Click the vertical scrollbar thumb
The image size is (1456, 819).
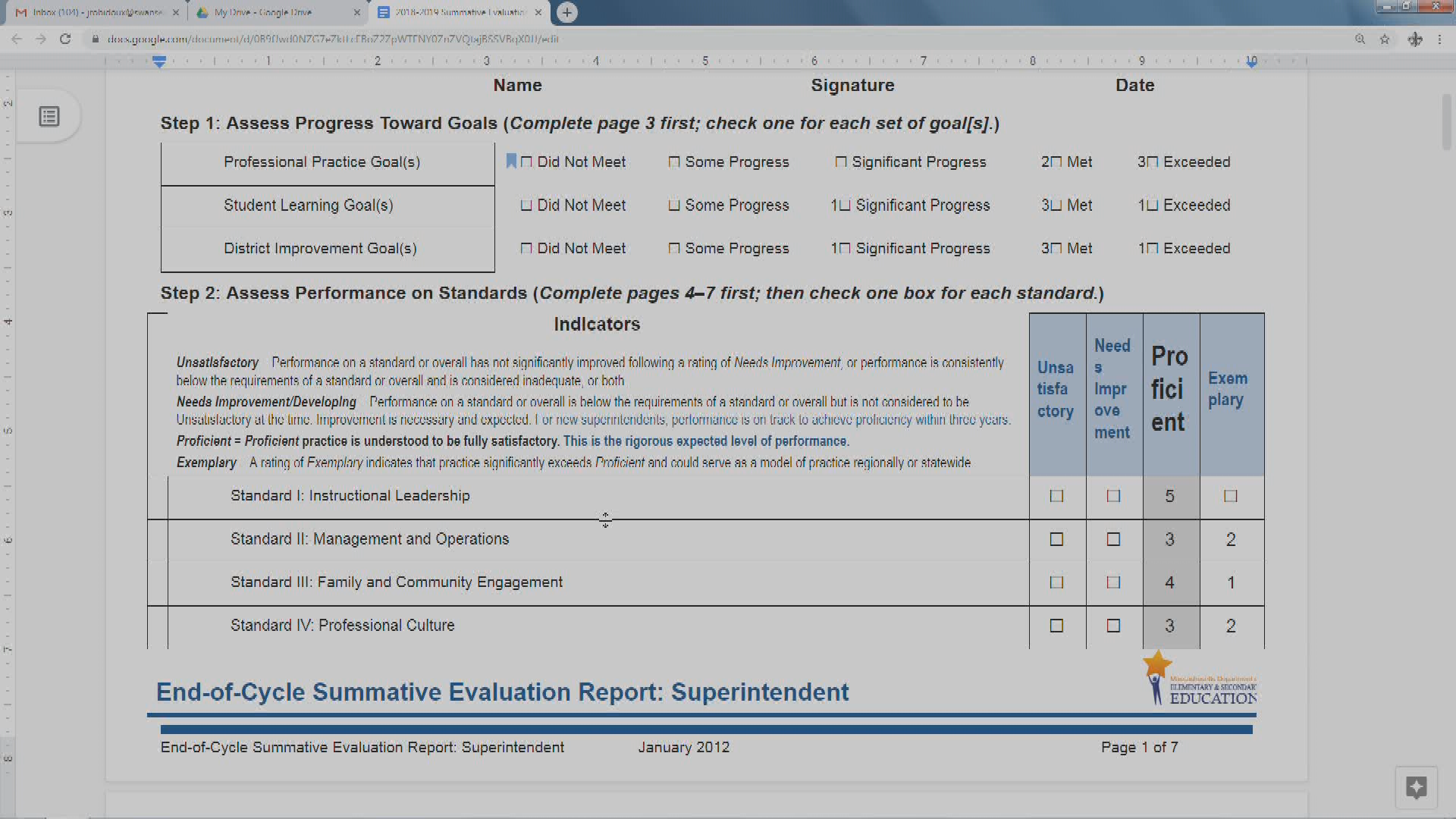pyautogui.click(x=1446, y=121)
